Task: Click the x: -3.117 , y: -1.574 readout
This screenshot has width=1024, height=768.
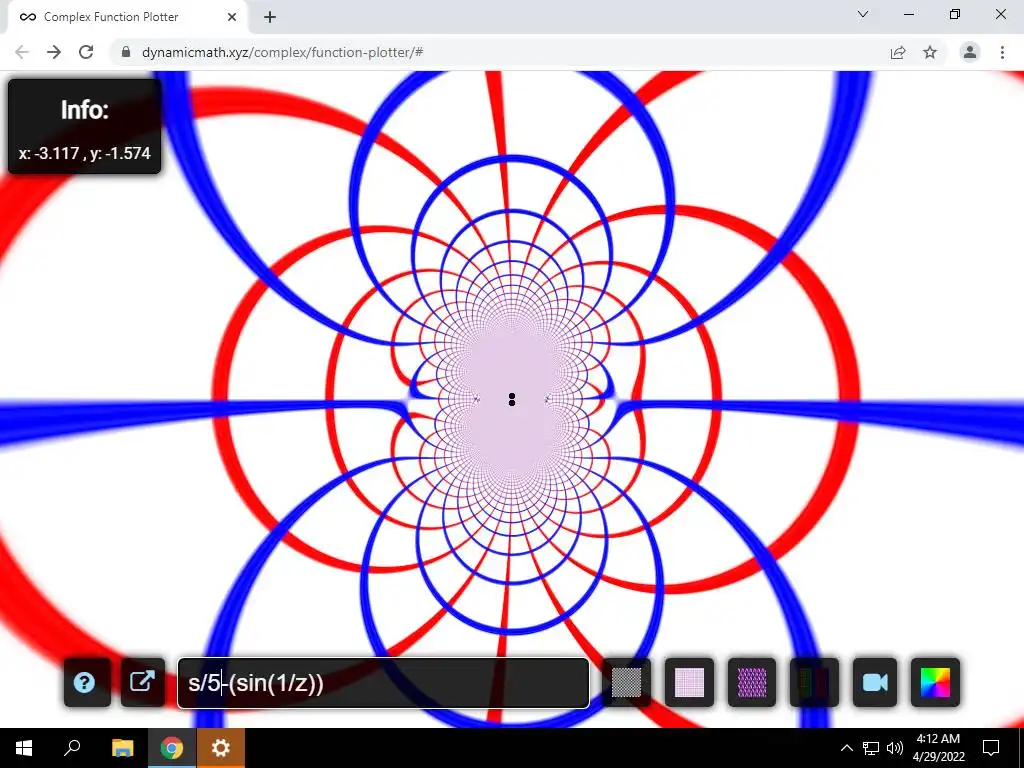Action: (x=84, y=153)
